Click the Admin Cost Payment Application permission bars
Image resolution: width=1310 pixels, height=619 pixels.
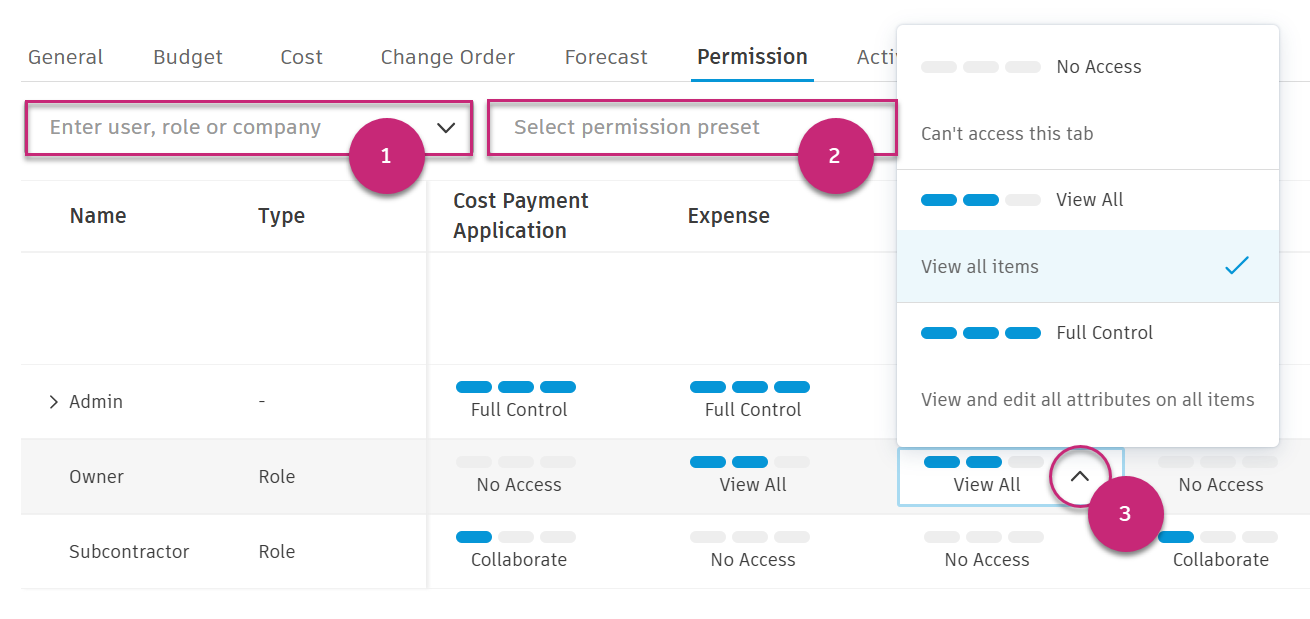click(x=516, y=387)
